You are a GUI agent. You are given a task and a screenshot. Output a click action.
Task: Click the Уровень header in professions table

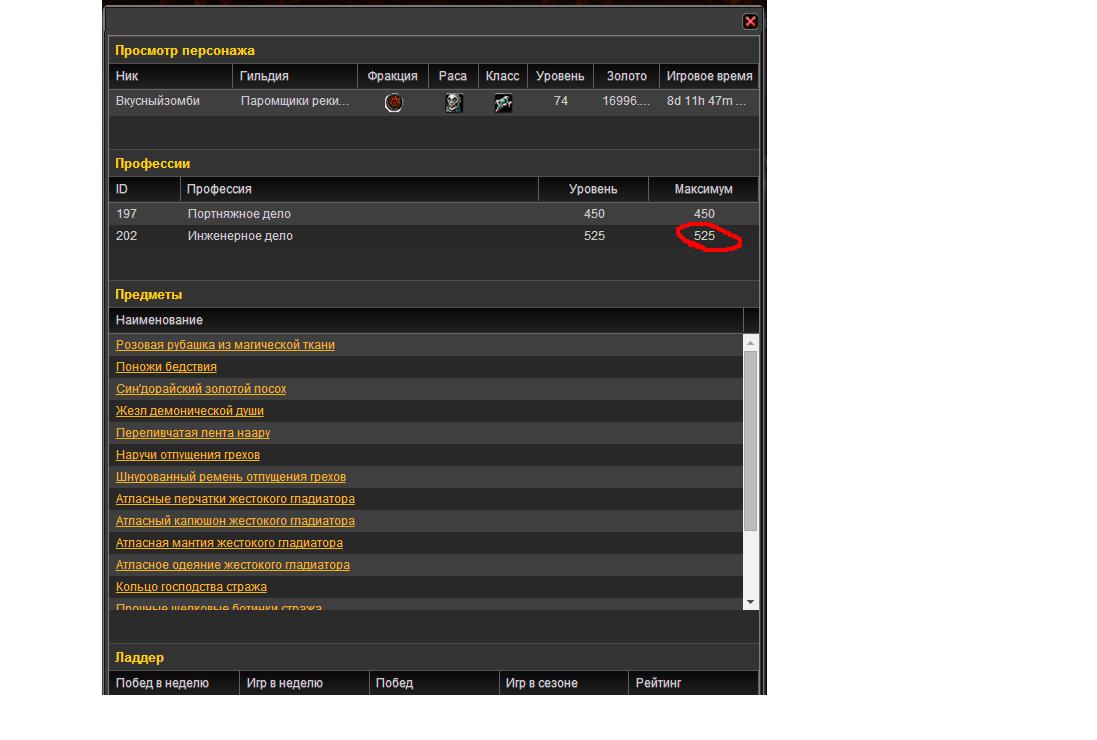click(x=593, y=190)
